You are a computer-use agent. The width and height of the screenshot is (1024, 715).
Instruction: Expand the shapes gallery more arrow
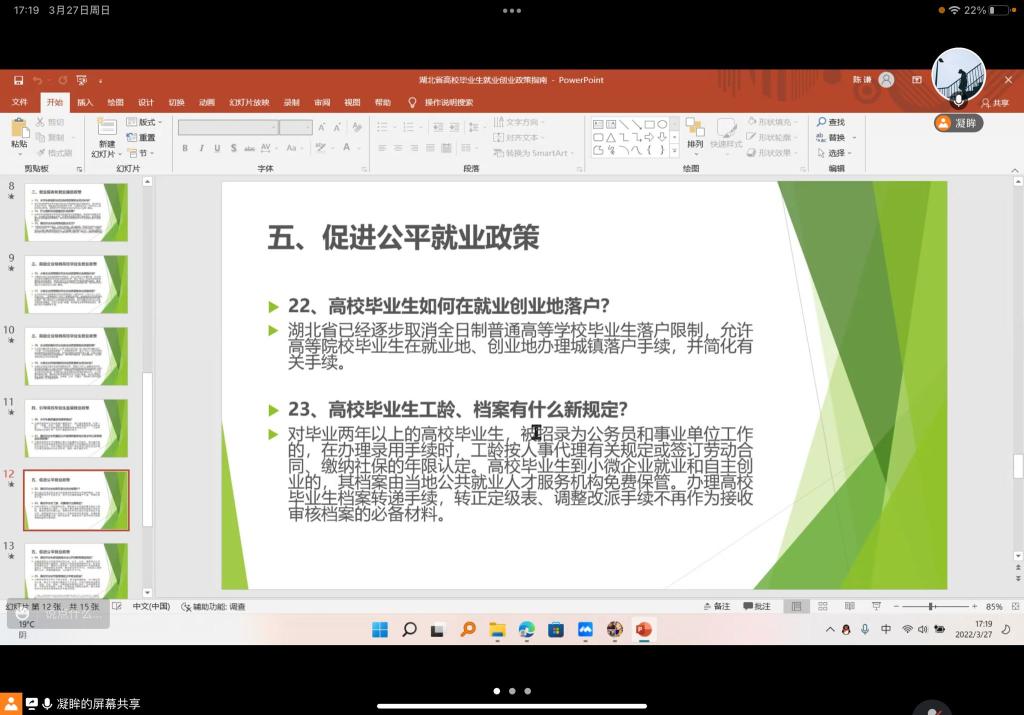tap(674, 151)
